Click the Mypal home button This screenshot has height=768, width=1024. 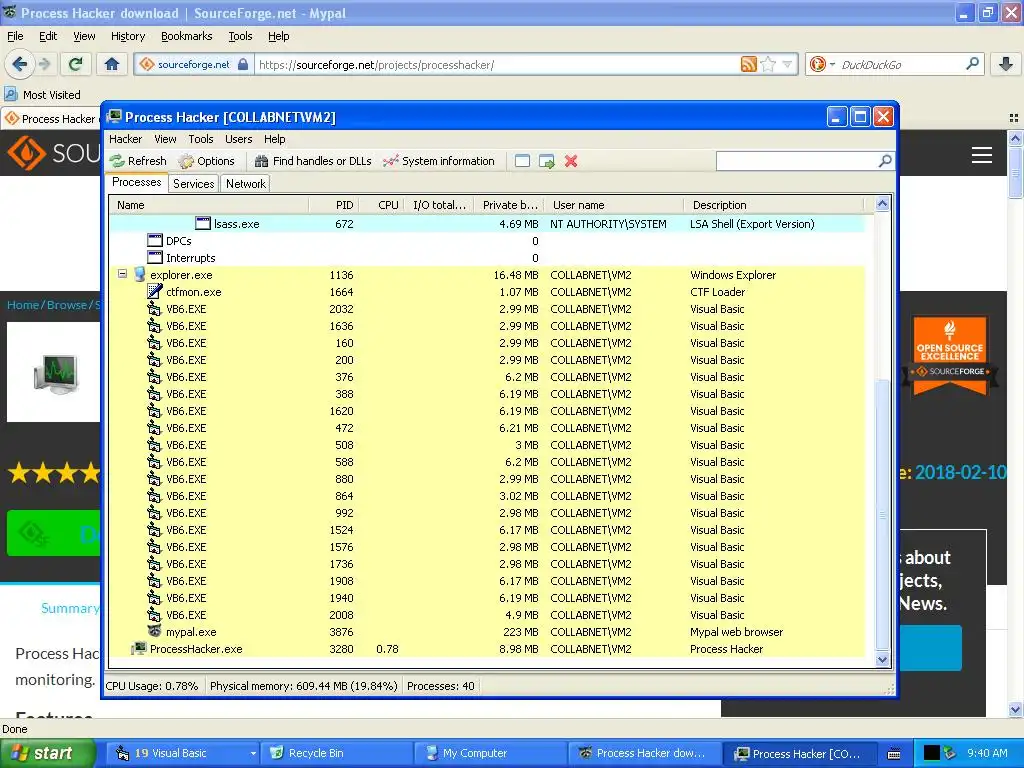[x=112, y=64]
